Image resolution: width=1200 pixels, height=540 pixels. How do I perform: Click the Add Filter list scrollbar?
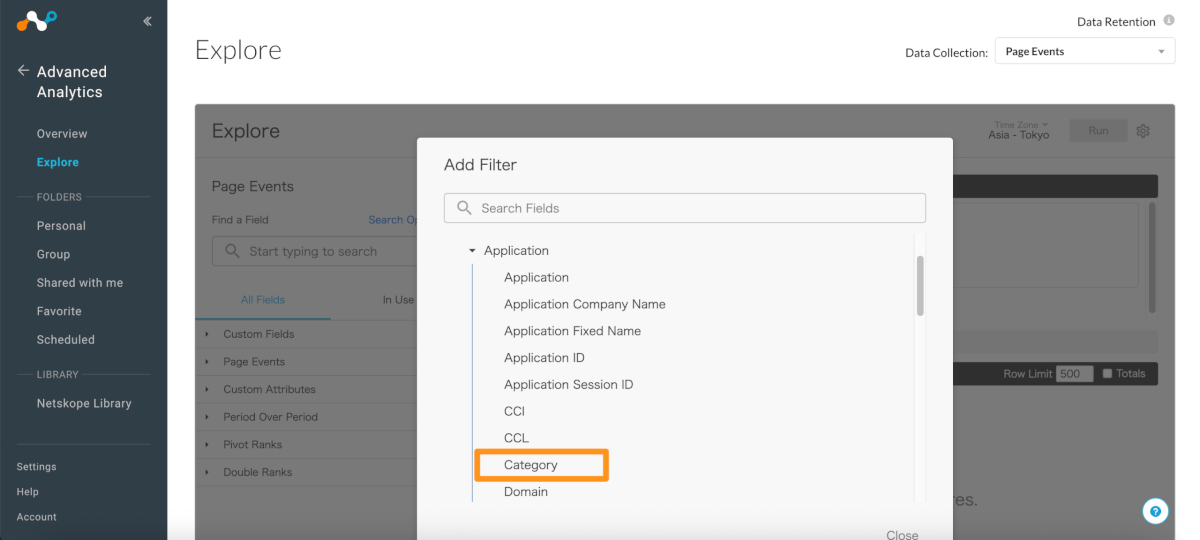(x=919, y=285)
